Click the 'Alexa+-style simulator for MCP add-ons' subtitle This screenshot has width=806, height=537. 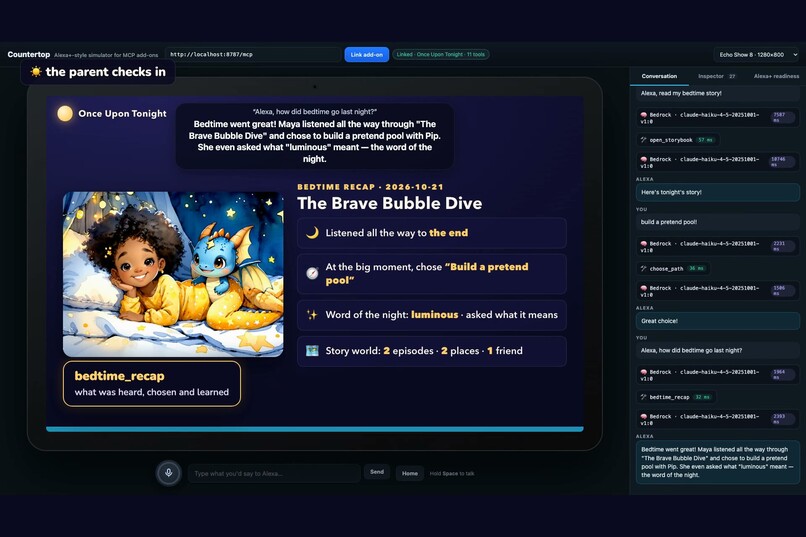coord(106,55)
